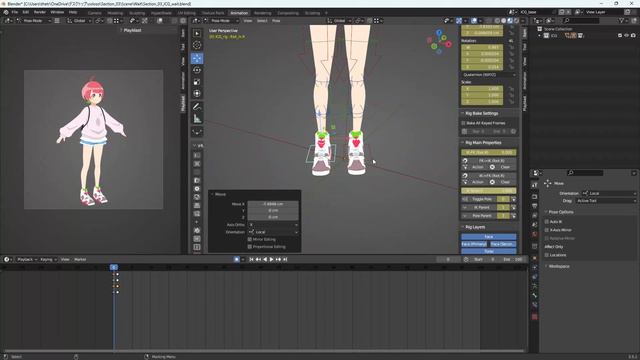Open the Tool tab in Properties editor
This screenshot has height=360, width=640.
point(534,185)
